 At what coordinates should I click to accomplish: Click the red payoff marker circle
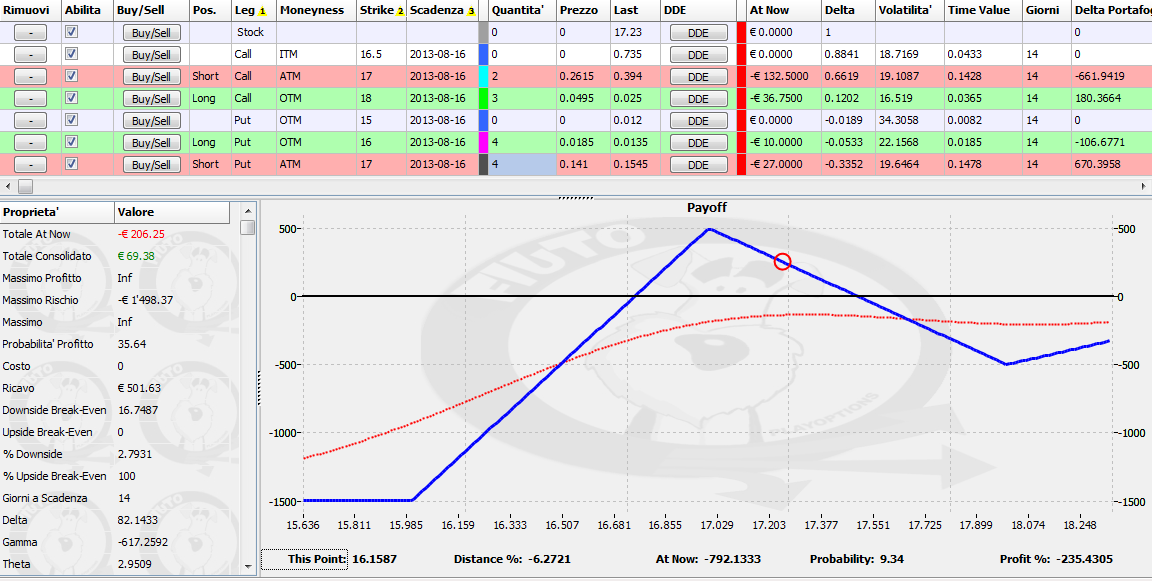tap(782, 261)
